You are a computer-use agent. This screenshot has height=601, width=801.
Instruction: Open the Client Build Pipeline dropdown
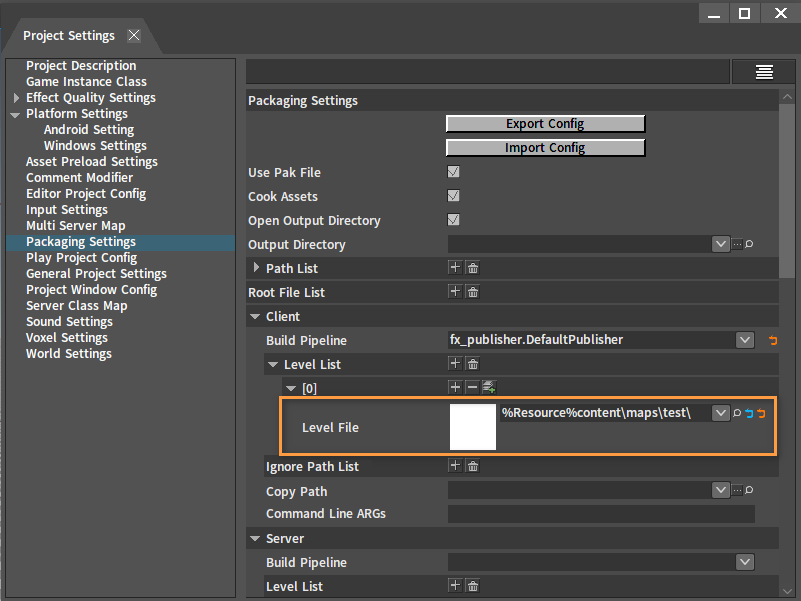[x=745, y=340]
